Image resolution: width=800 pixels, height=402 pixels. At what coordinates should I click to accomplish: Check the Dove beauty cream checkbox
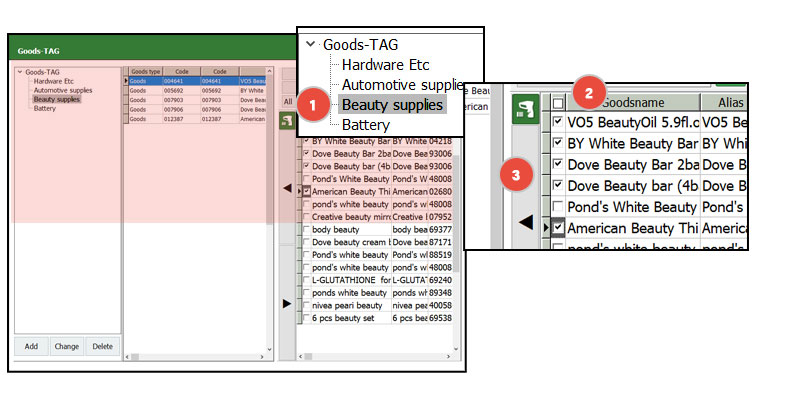click(x=307, y=242)
